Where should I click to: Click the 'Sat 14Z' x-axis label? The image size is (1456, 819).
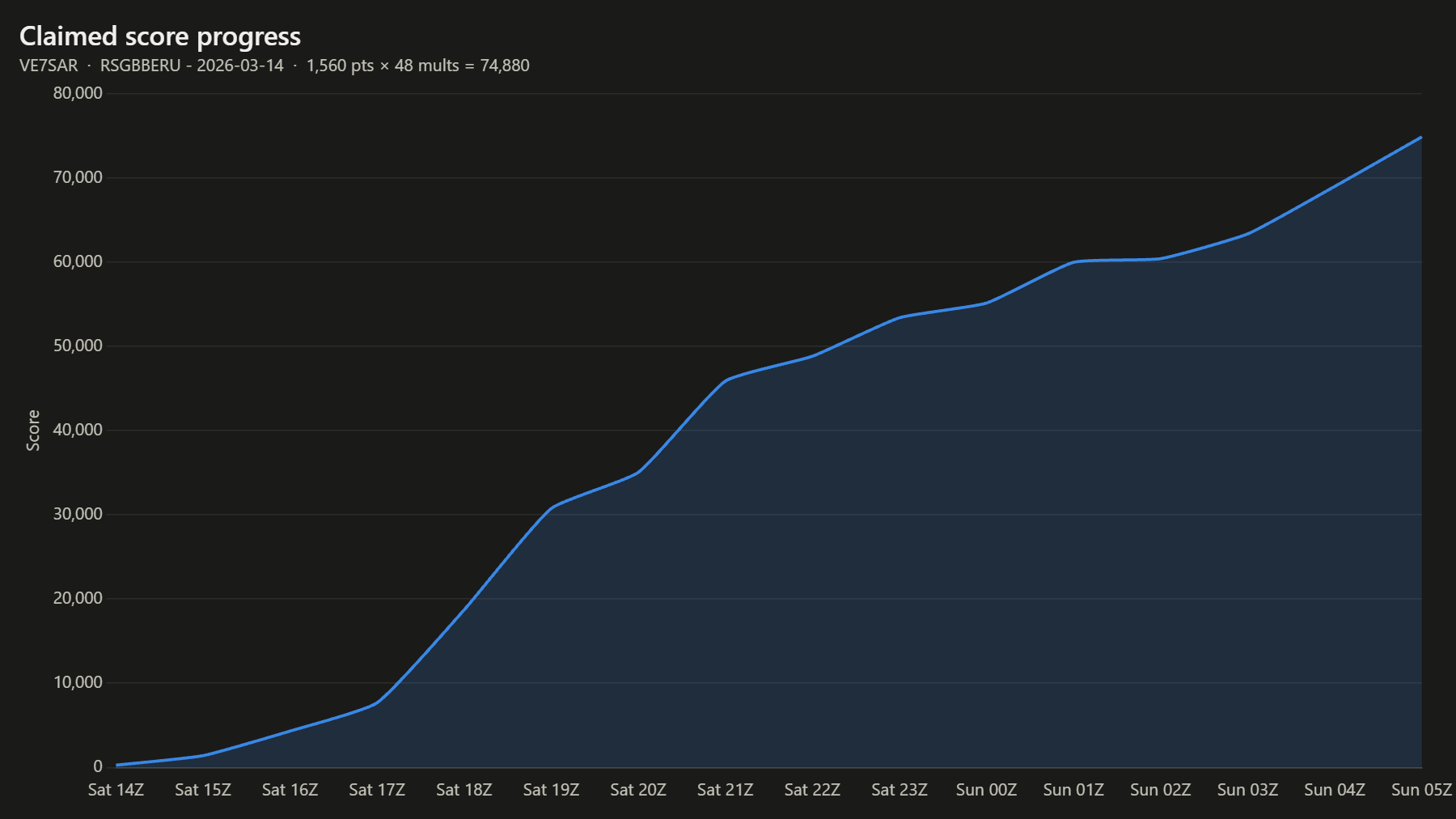coord(116,790)
